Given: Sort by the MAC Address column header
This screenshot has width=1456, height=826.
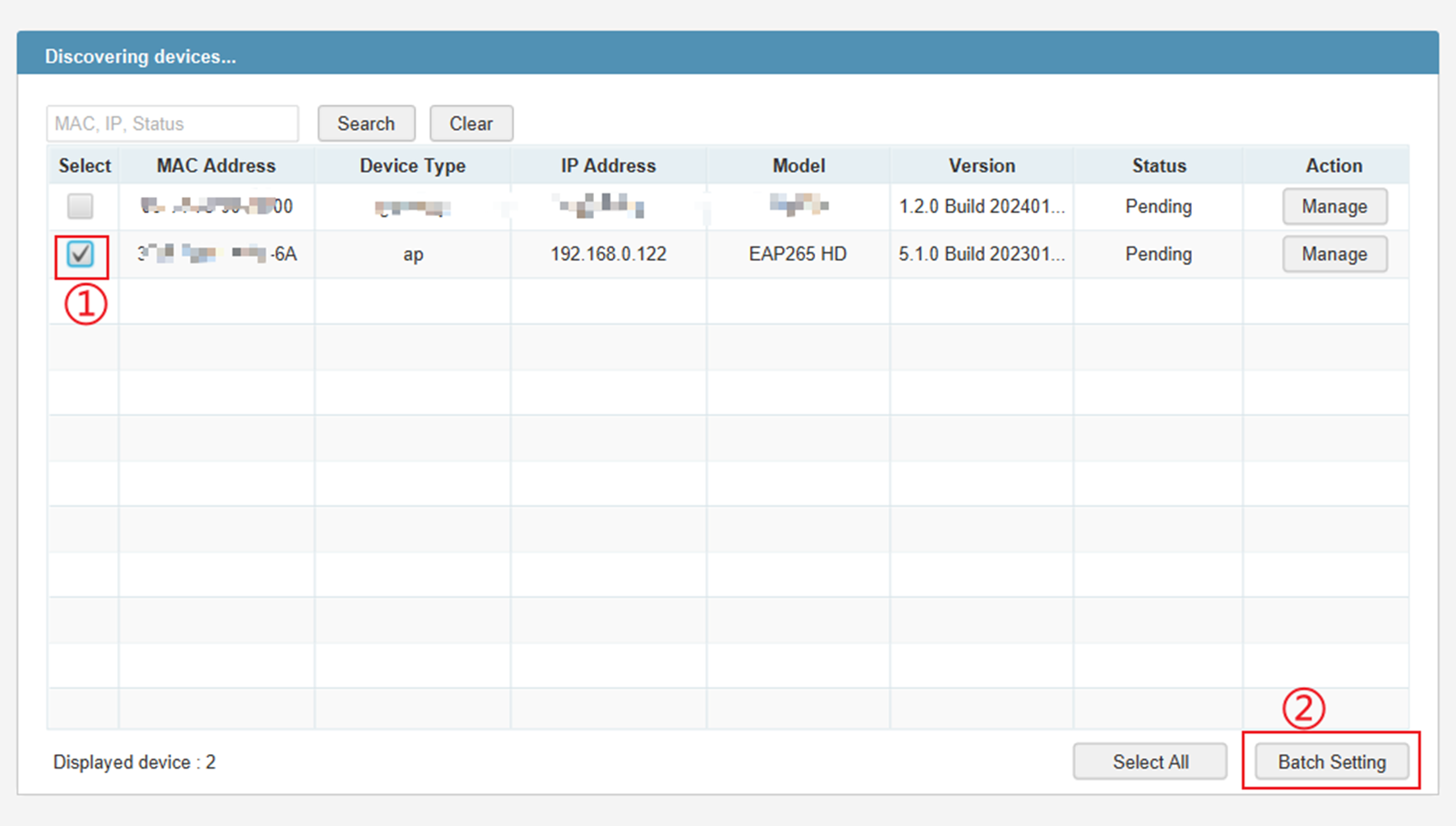Looking at the screenshot, I should point(215,165).
